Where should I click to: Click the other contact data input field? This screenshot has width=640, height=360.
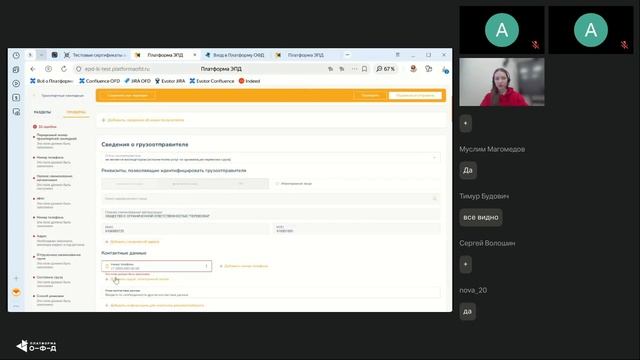tap(271, 292)
